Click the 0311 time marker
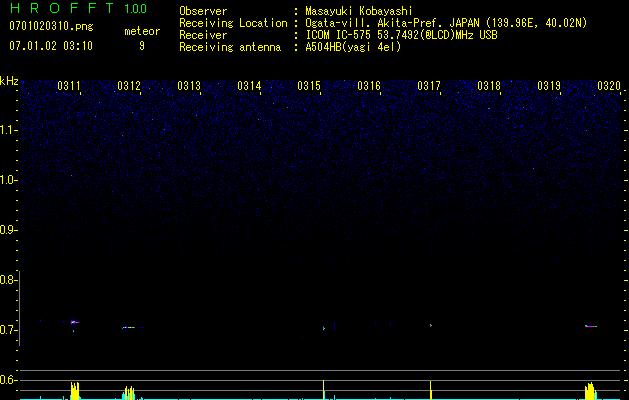This screenshot has width=629, height=400. click(x=69, y=86)
